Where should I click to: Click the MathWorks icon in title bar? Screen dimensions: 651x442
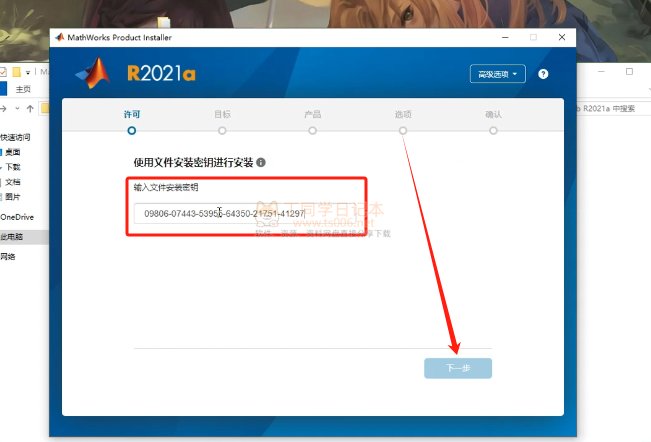point(58,37)
